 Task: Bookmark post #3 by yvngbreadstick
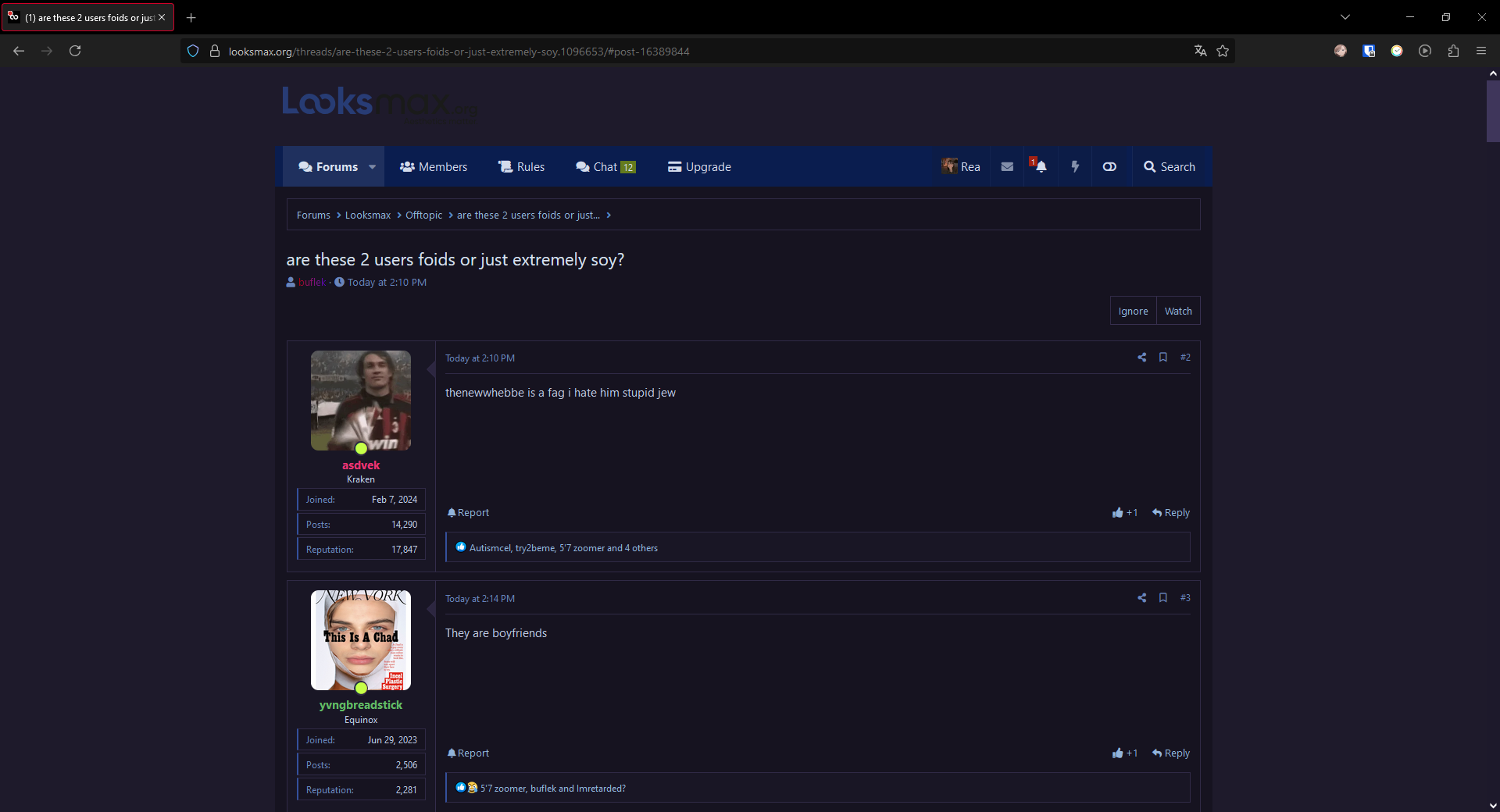(1163, 598)
